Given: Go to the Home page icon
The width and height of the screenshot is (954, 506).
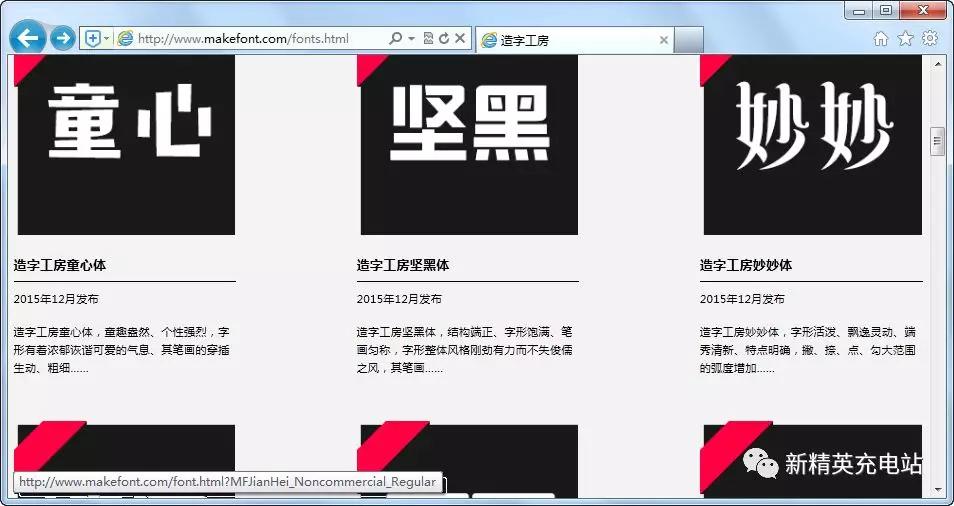Looking at the screenshot, I should point(880,39).
